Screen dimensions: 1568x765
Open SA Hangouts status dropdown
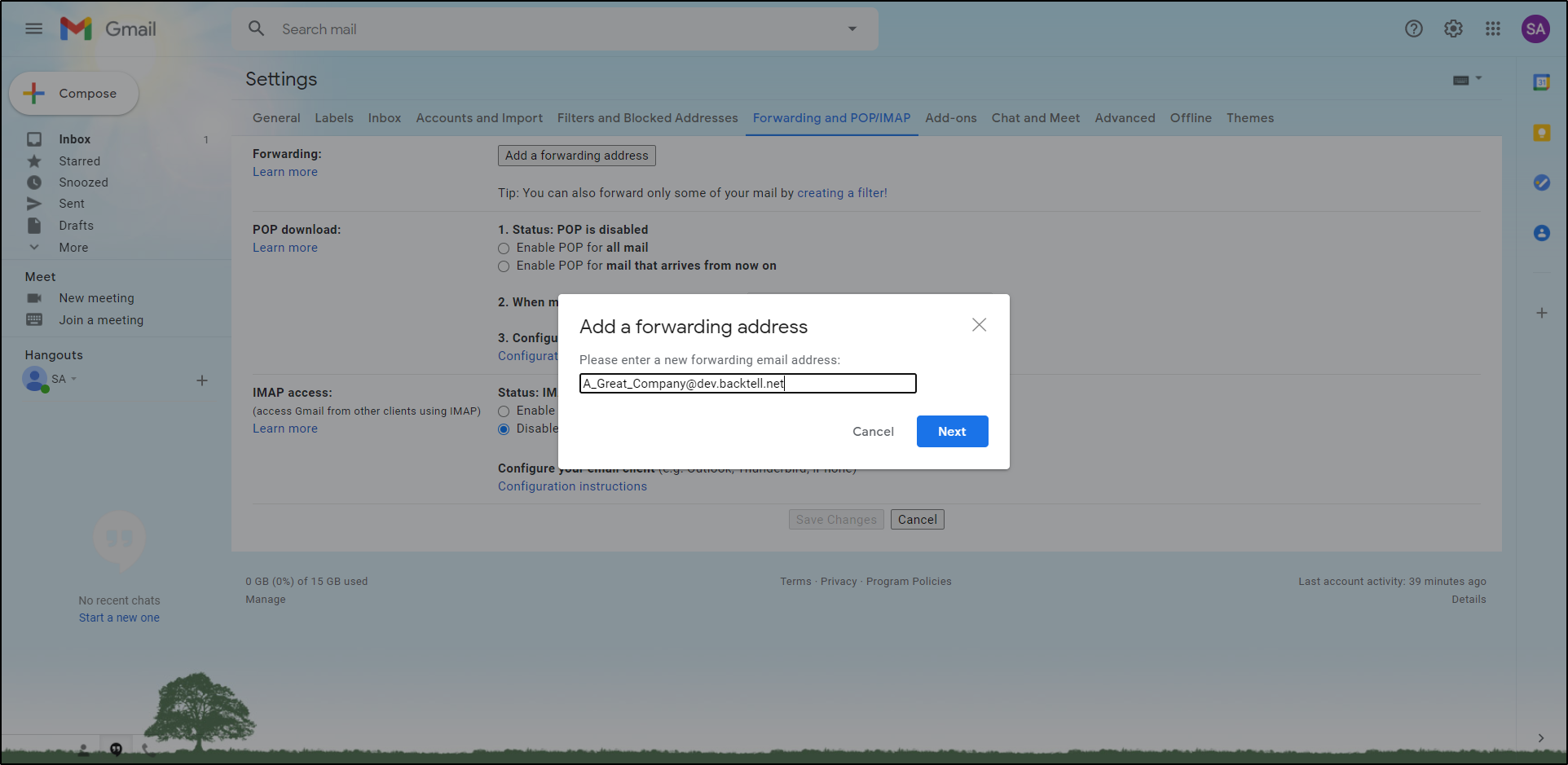click(73, 379)
